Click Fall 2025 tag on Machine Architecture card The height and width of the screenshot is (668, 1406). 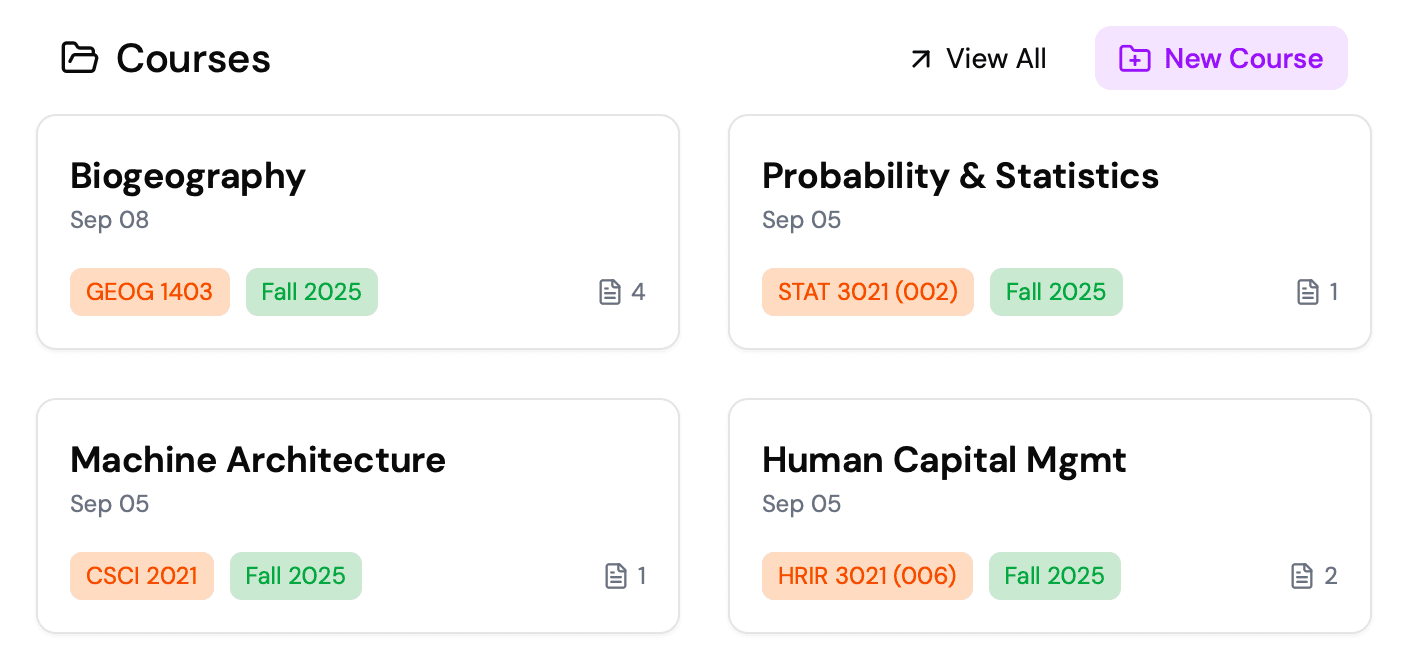point(295,576)
